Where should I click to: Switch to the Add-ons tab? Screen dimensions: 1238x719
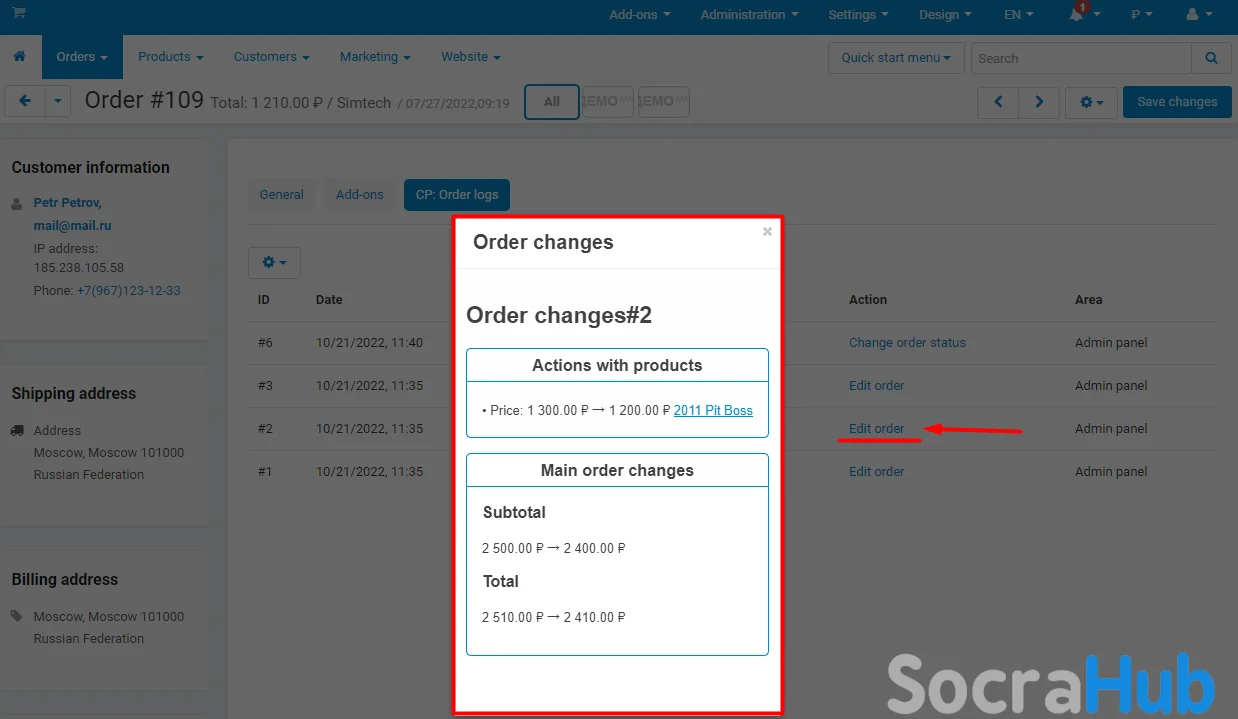pos(360,195)
